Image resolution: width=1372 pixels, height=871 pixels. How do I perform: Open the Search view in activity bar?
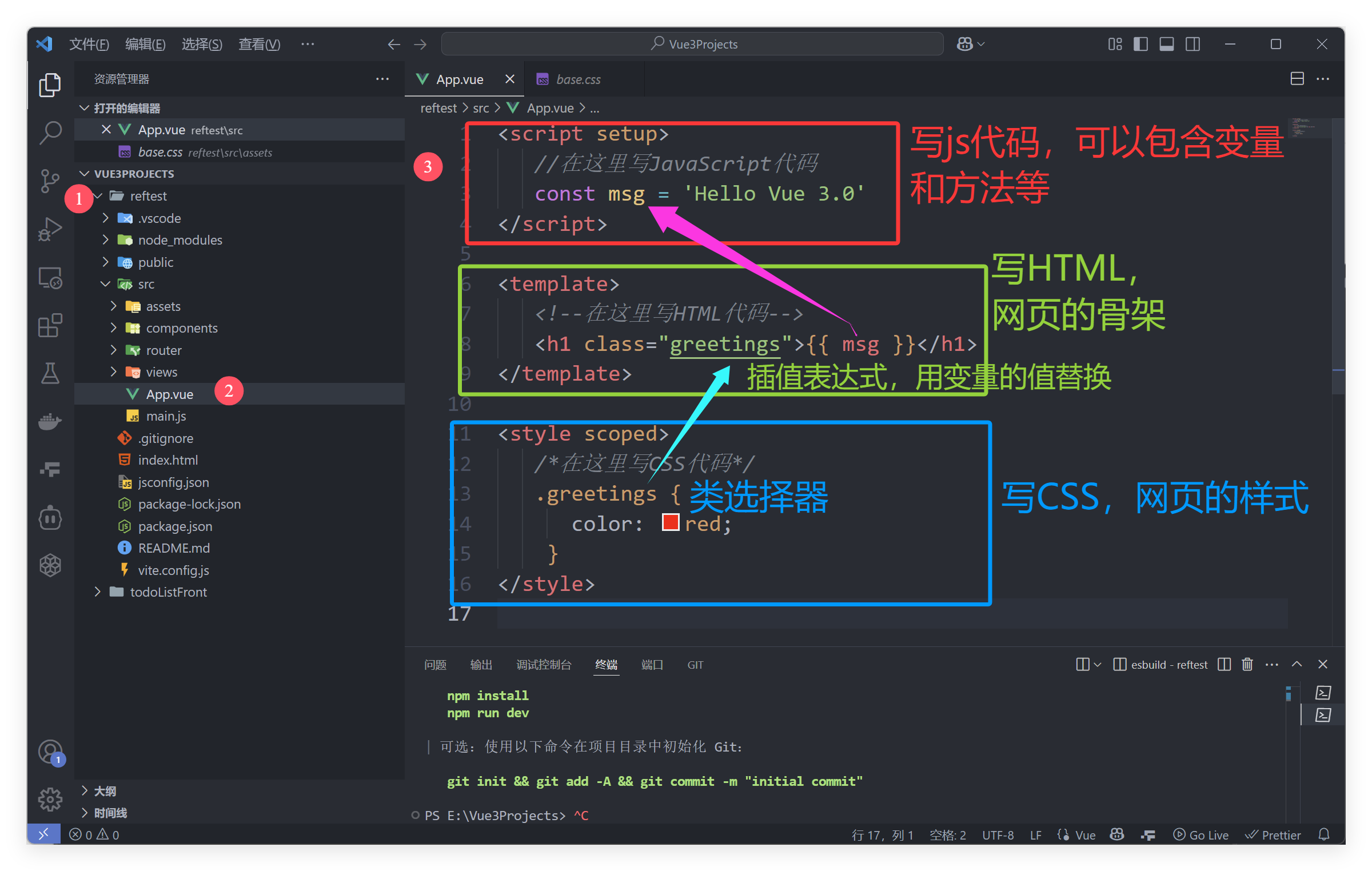coord(50,133)
